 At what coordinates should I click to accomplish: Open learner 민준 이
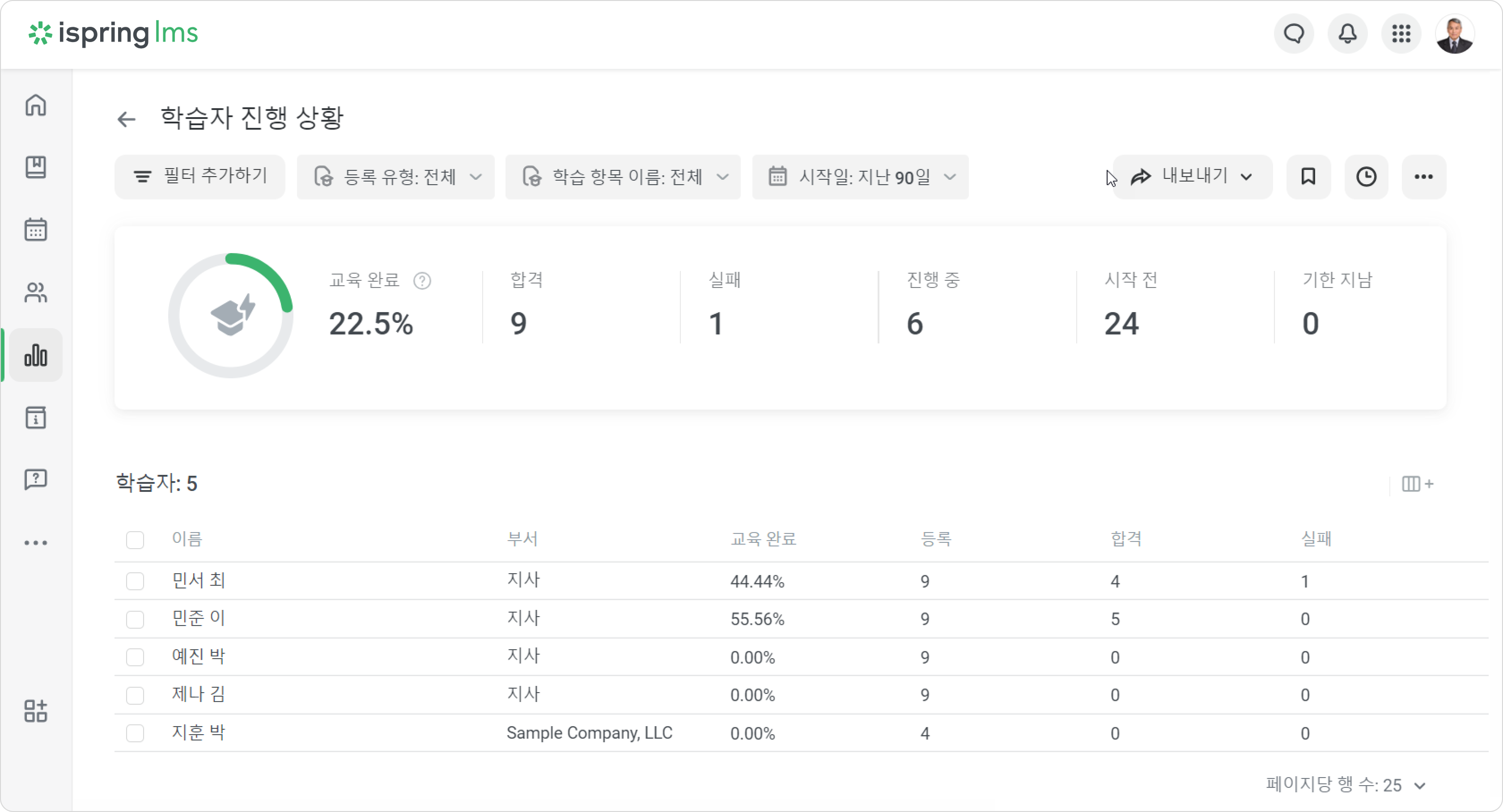pyautogui.click(x=198, y=618)
